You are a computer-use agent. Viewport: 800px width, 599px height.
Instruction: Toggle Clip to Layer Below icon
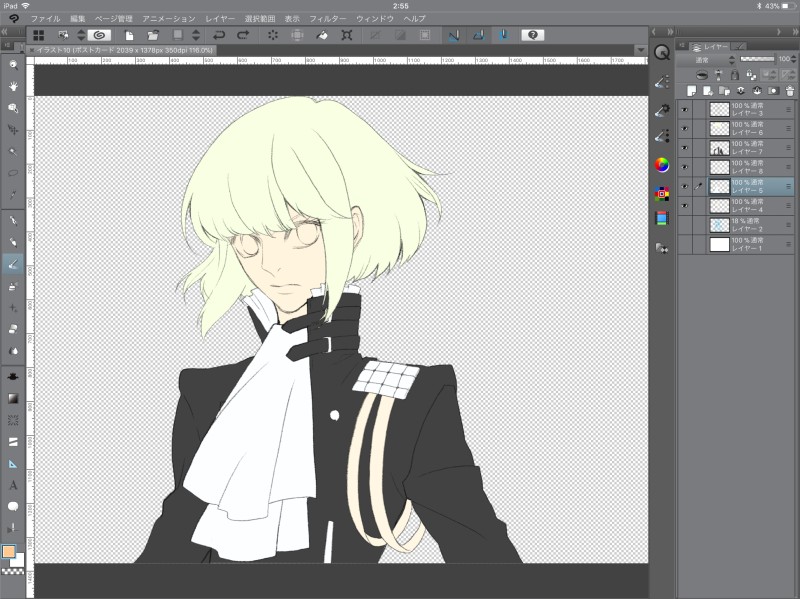(x=702, y=75)
